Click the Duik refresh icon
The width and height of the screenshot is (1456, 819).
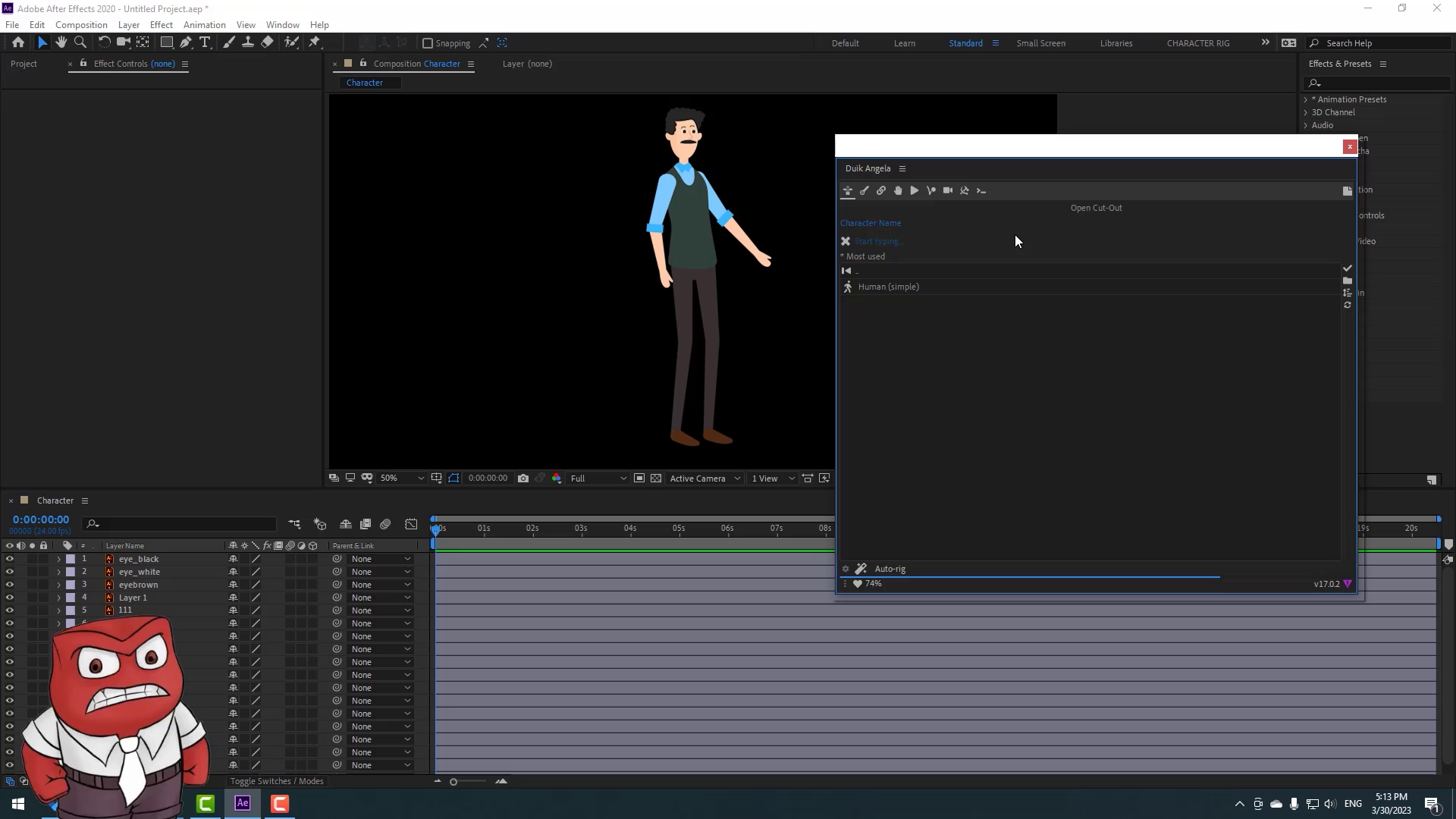coord(1348,305)
